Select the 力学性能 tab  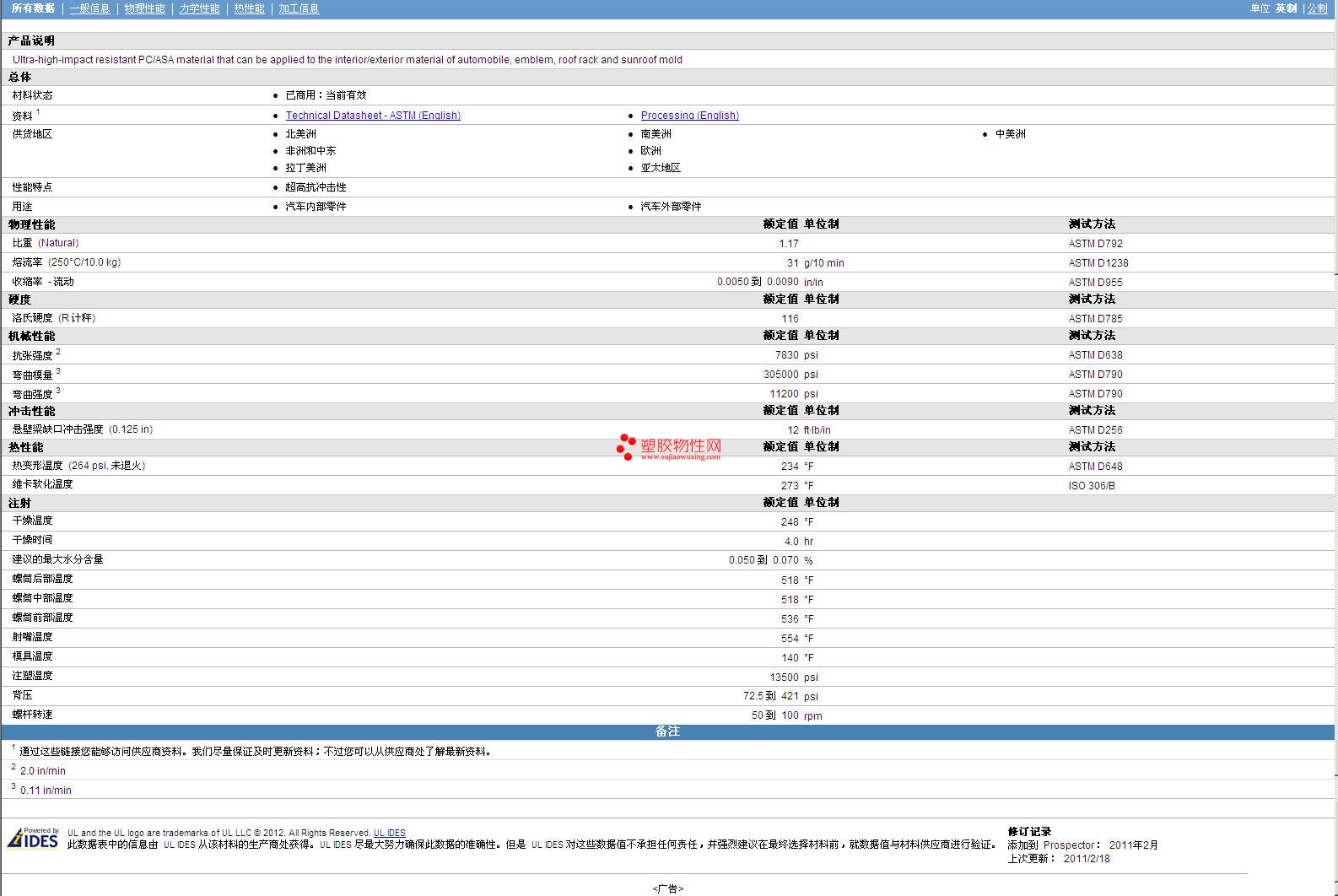coord(199,8)
